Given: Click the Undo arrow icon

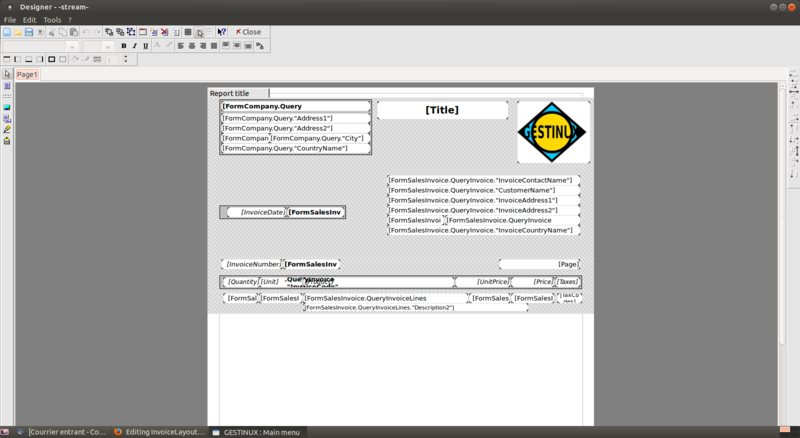Looking at the screenshot, I should click(x=86, y=32).
